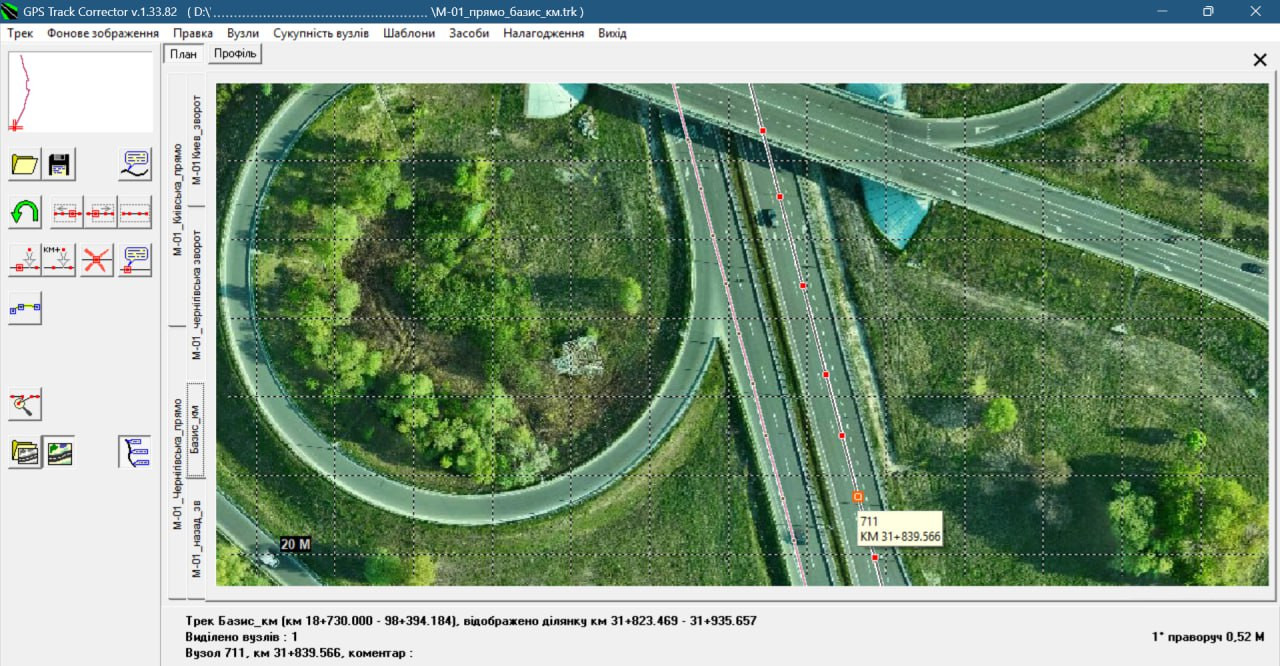Save the track with the floppy disk icon

[x=59, y=165]
